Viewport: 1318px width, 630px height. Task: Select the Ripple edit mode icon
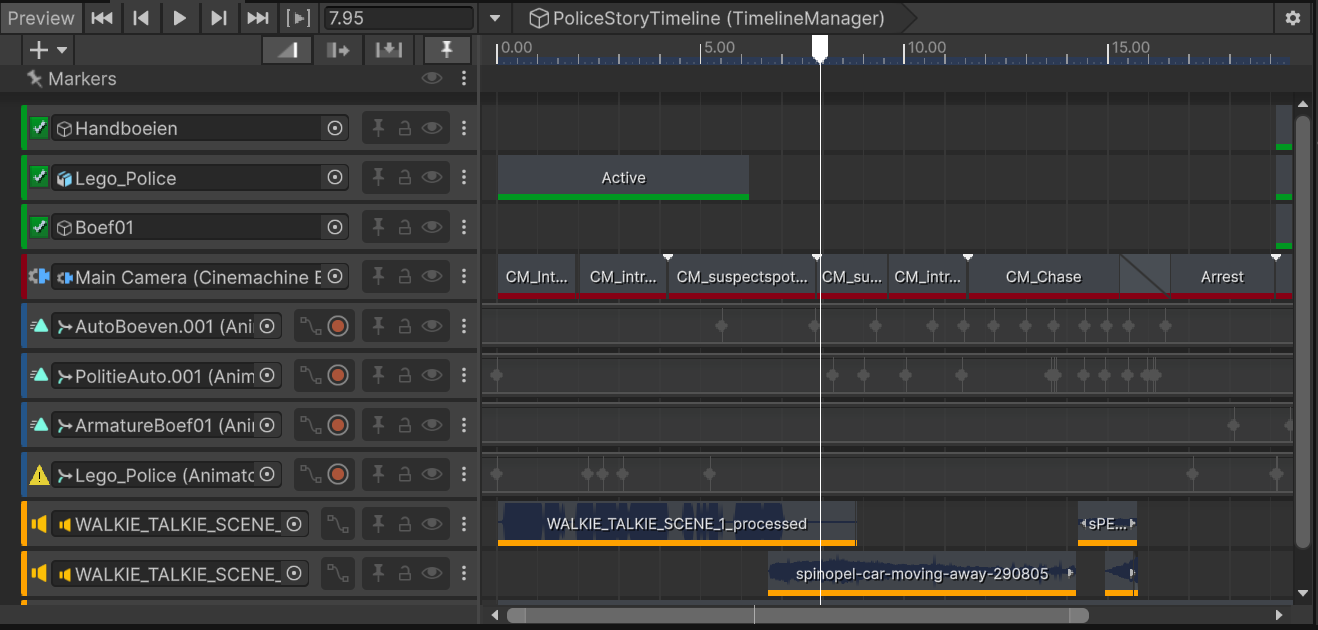338,50
